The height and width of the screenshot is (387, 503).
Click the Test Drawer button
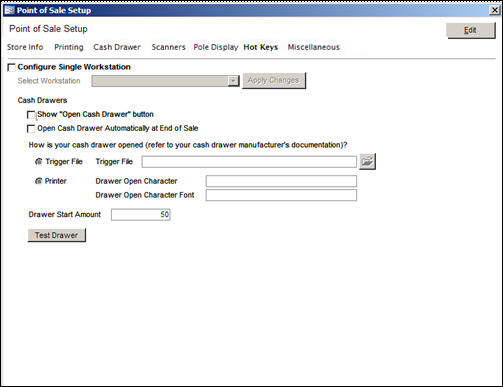56,235
